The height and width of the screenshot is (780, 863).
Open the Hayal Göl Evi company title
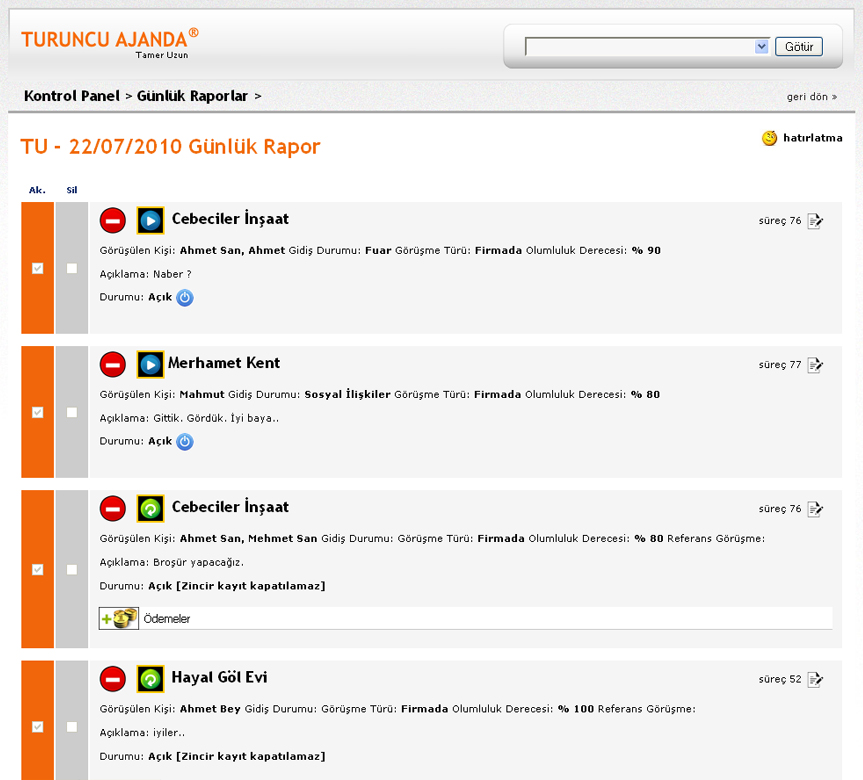(x=219, y=678)
